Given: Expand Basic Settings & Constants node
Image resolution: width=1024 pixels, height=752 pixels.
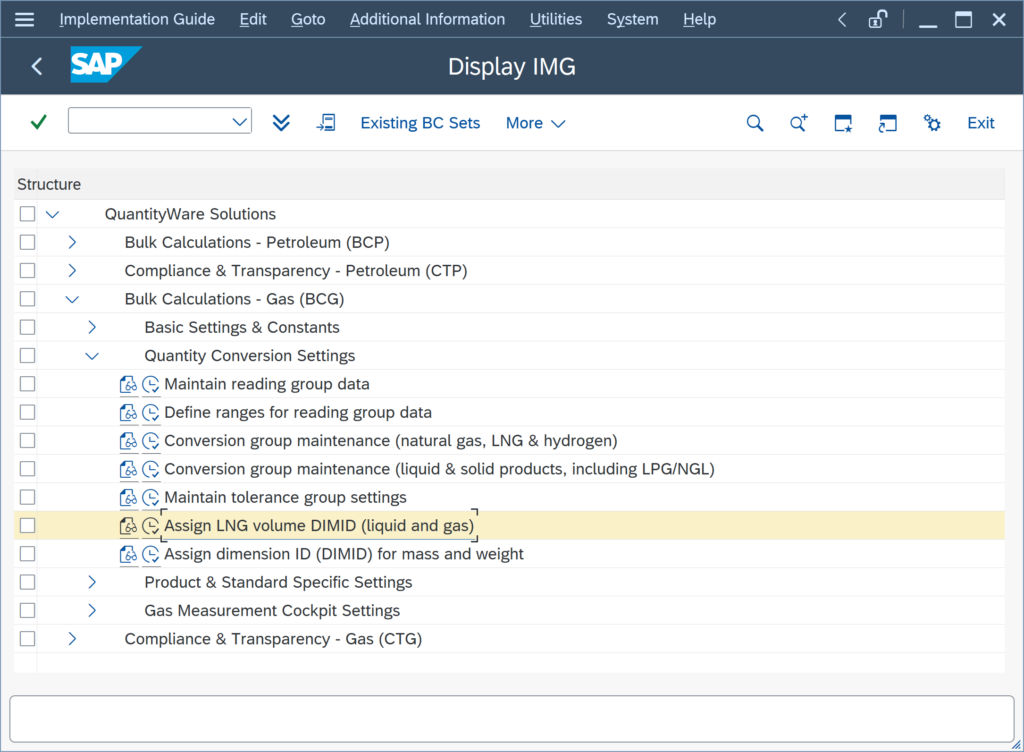Looking at the screenshot, I should click(91, 327).
